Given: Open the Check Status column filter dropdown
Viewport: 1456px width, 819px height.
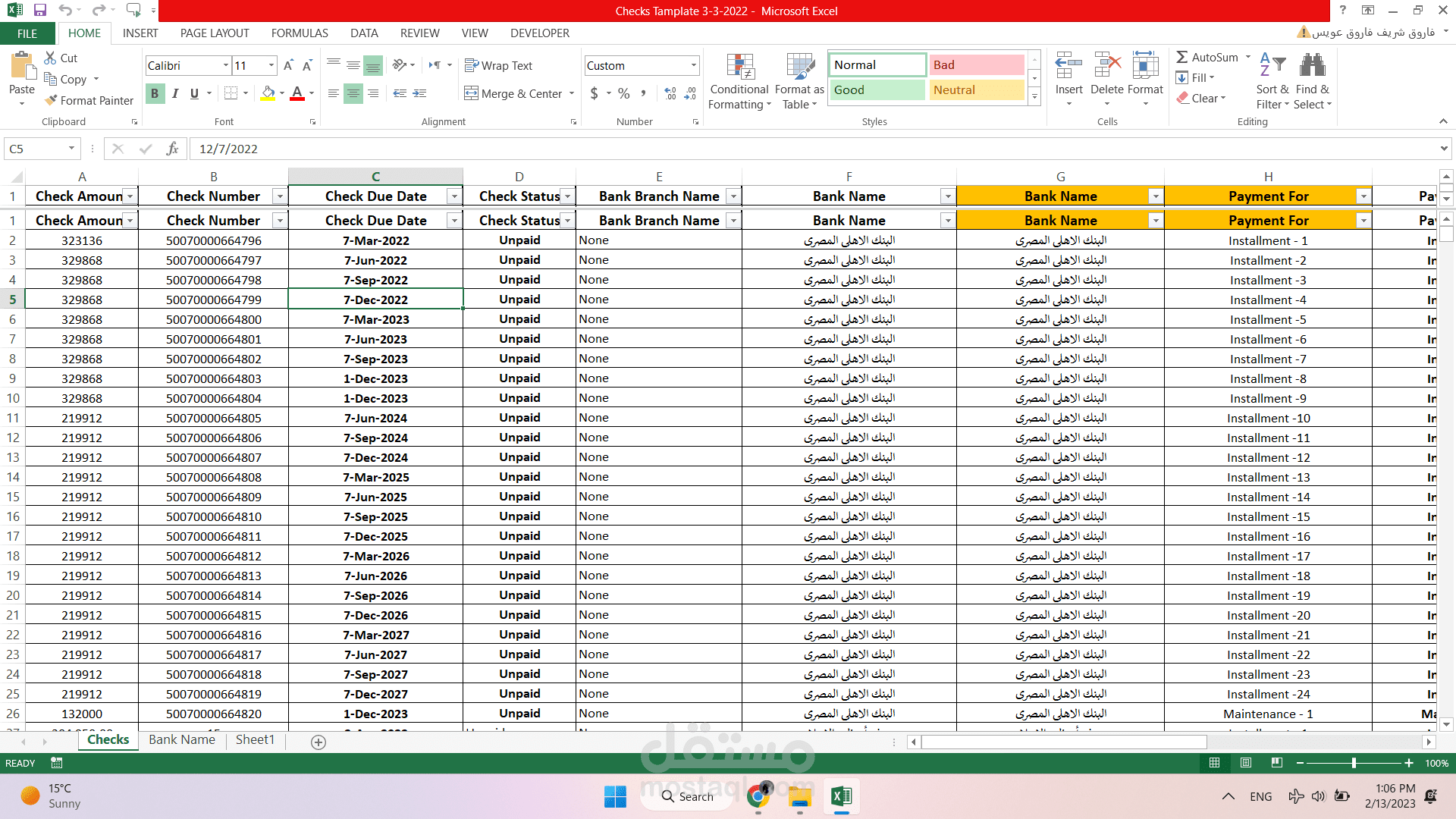Looking at the screenshot, I should (567, 196).
